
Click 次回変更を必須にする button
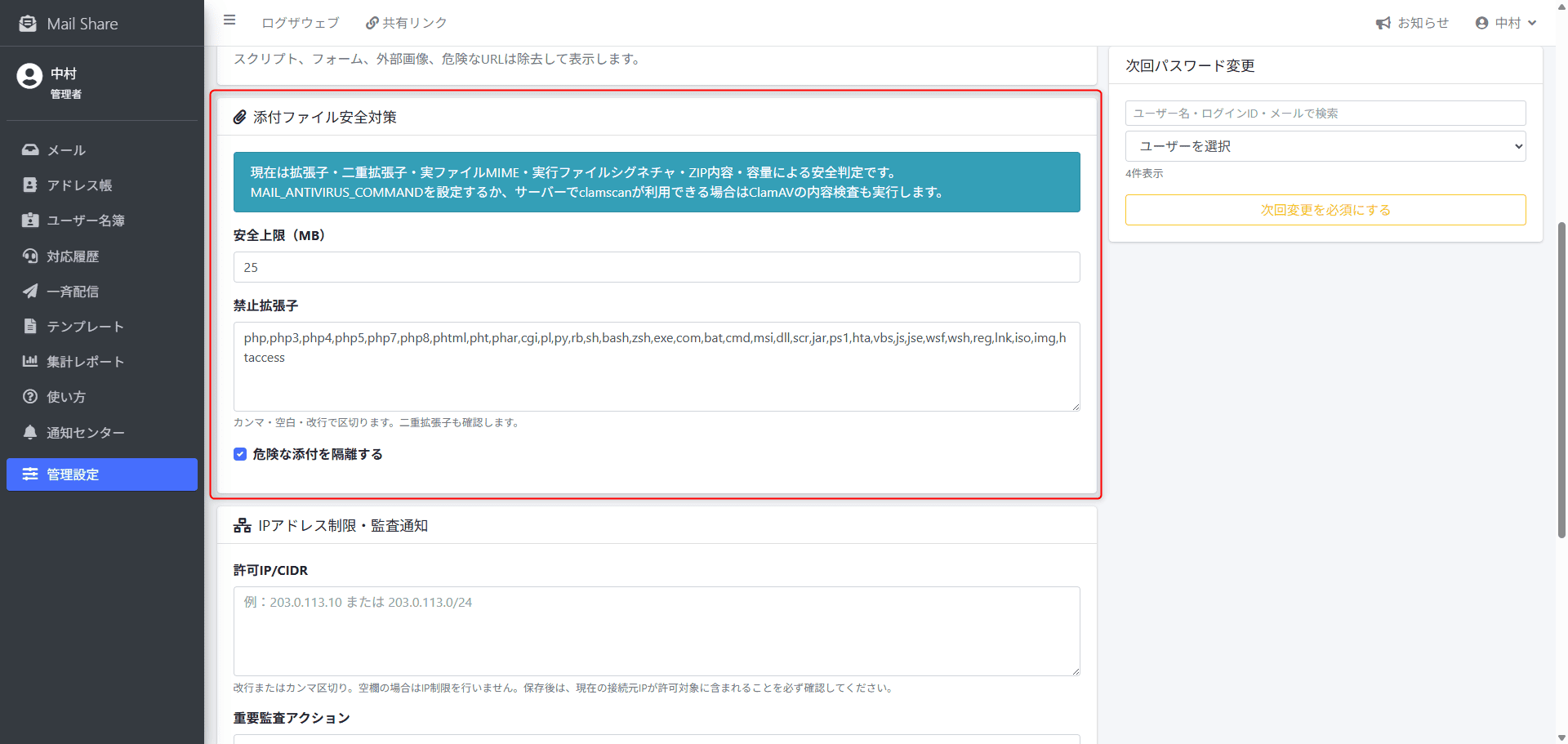coord(1325,210)
